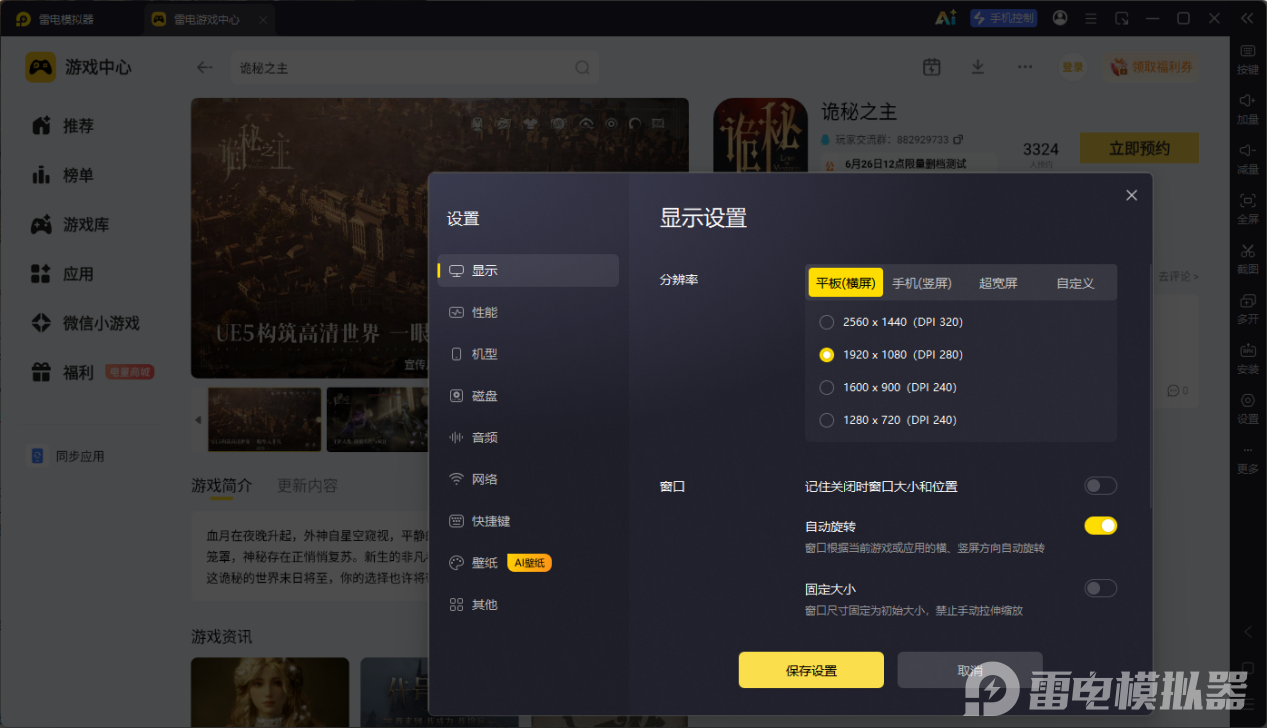The image size is (1267, 728).
Task: Open the three-dots more options icon
Action: point(1025,67)
